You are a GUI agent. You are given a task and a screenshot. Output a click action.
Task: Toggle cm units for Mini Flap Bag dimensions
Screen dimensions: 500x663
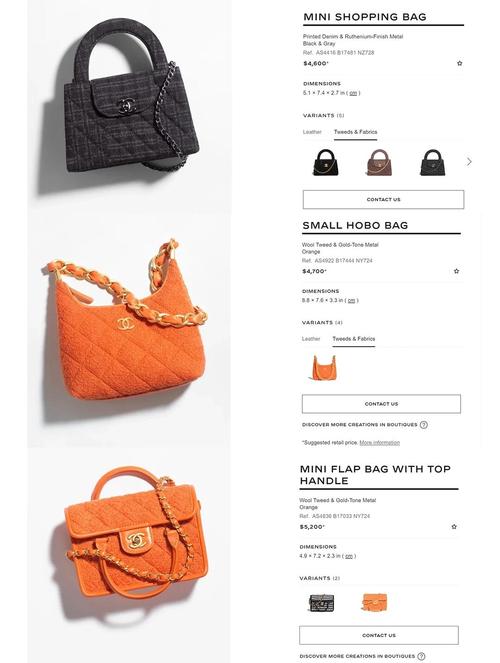tap(349, 556)
